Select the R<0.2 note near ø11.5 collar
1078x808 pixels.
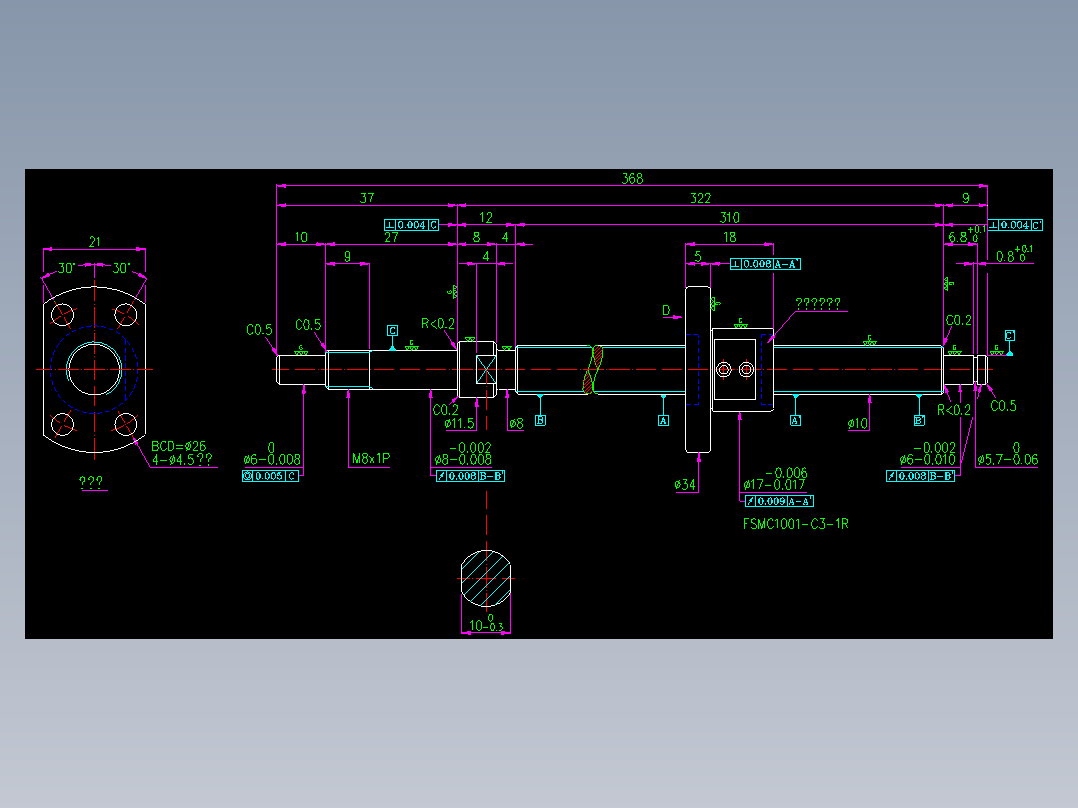pyautogui.click(x=438, y=324)
